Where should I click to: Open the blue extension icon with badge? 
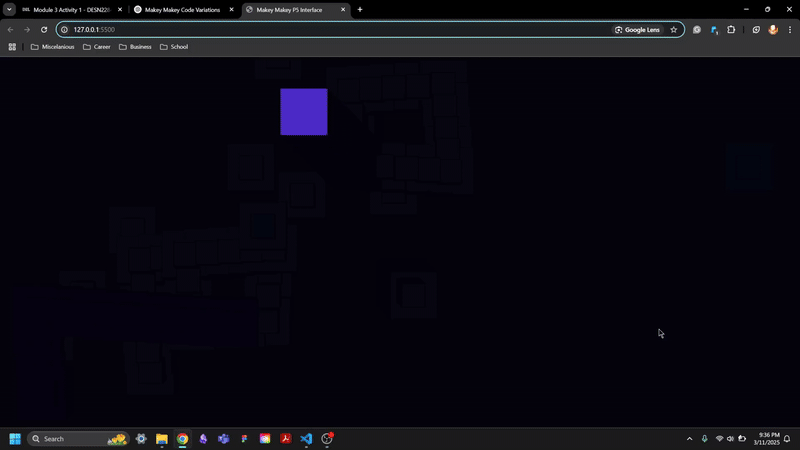714,30
